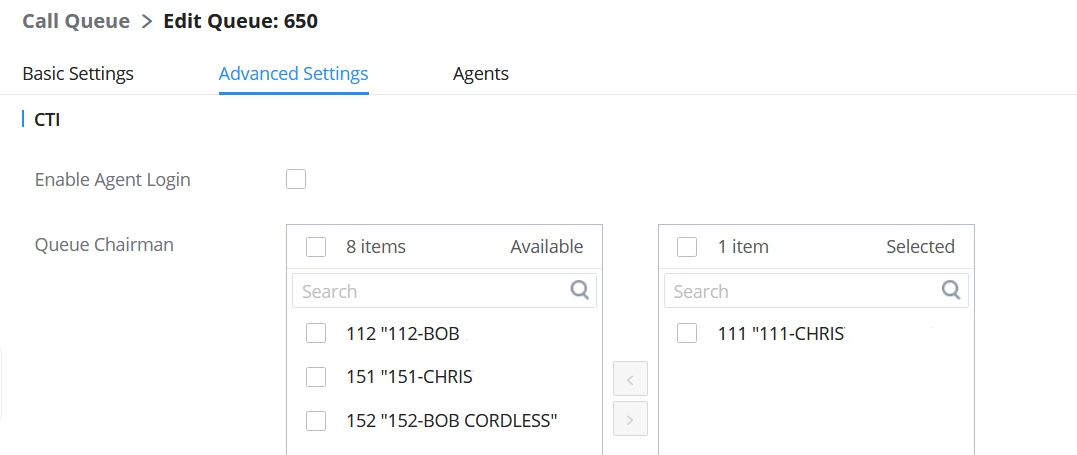Click the move-left arrow transfer button
This screenshot has height=455, width=1077.
[x=630, y=379]
